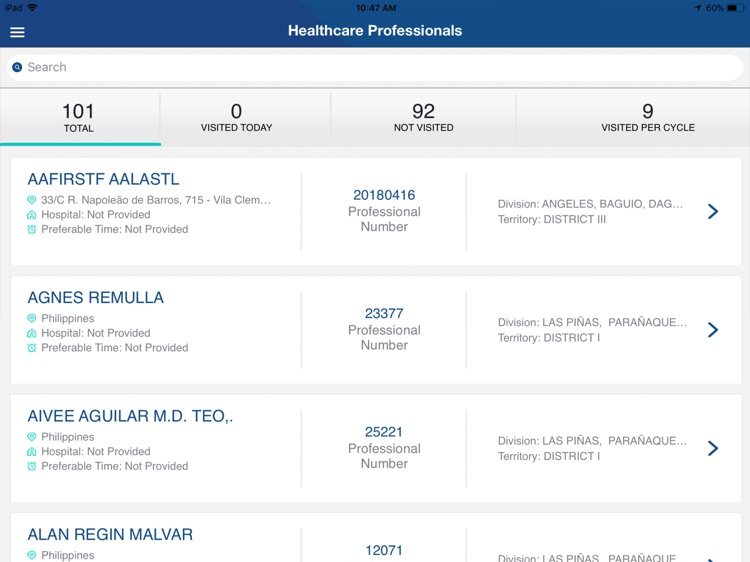The width and height of the screenshot is (750, 562).
Task: Click clock icon for AAFIRSTF AALASTL
Action: (32, 230)
